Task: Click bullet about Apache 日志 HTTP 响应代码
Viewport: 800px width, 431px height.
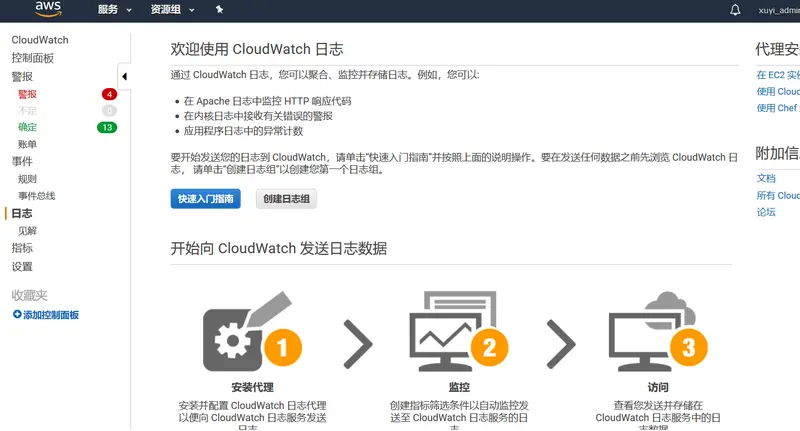Action: point(267,101)
